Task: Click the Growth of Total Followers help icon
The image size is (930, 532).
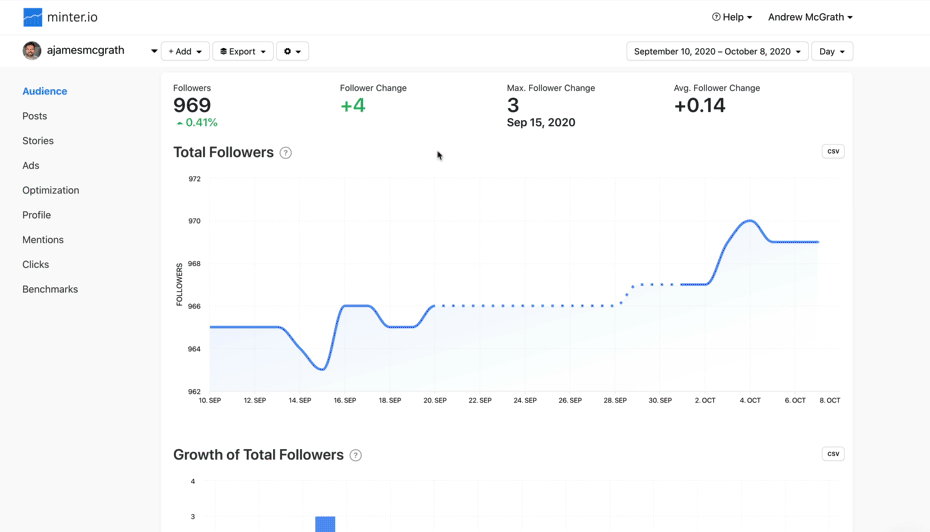Action: tap(355, 455)
